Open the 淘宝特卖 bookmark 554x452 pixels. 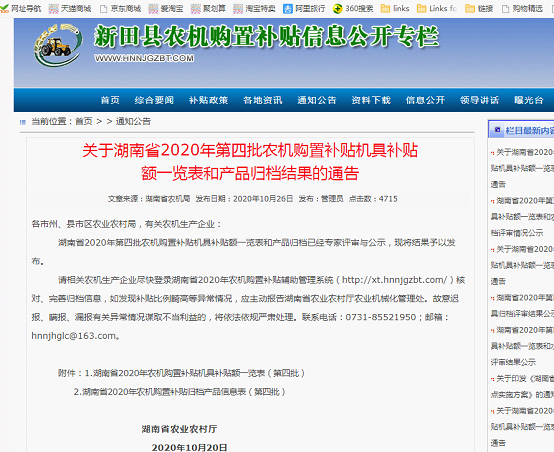(254, 8)
